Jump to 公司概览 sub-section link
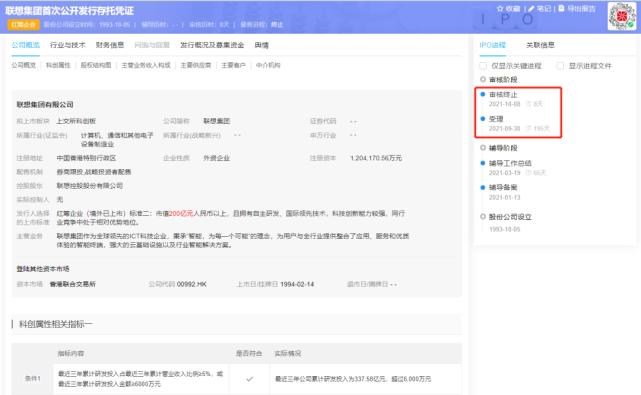 point(24,65)
